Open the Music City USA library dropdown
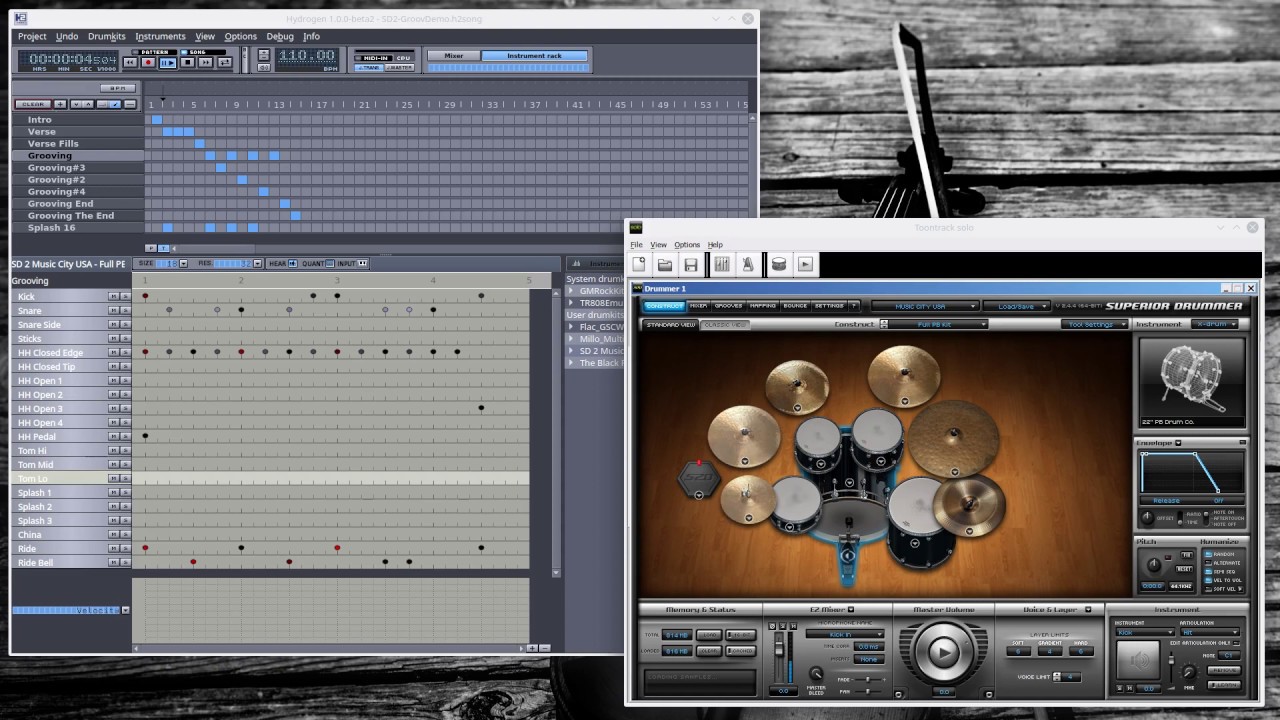The image size is (1280, 720). 923,306
